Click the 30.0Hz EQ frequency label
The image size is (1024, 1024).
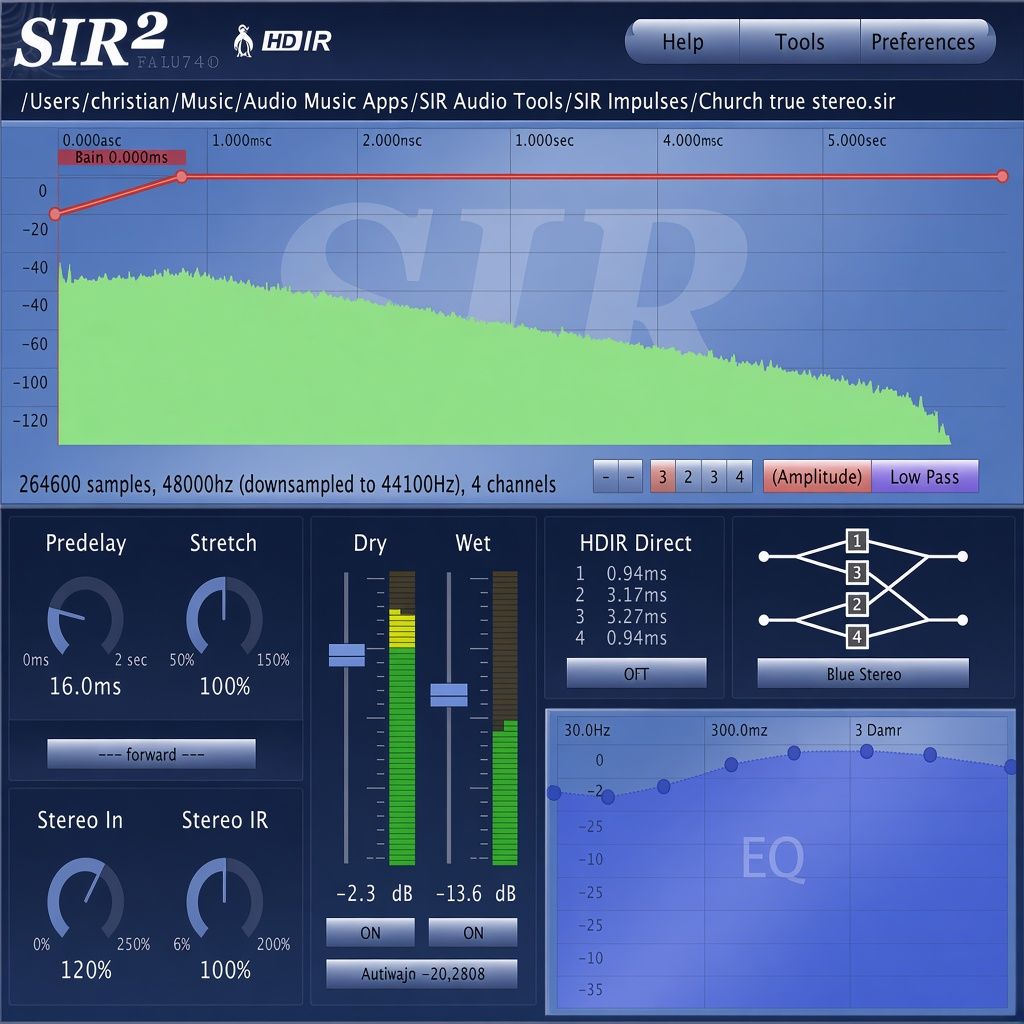coord(587,730)
